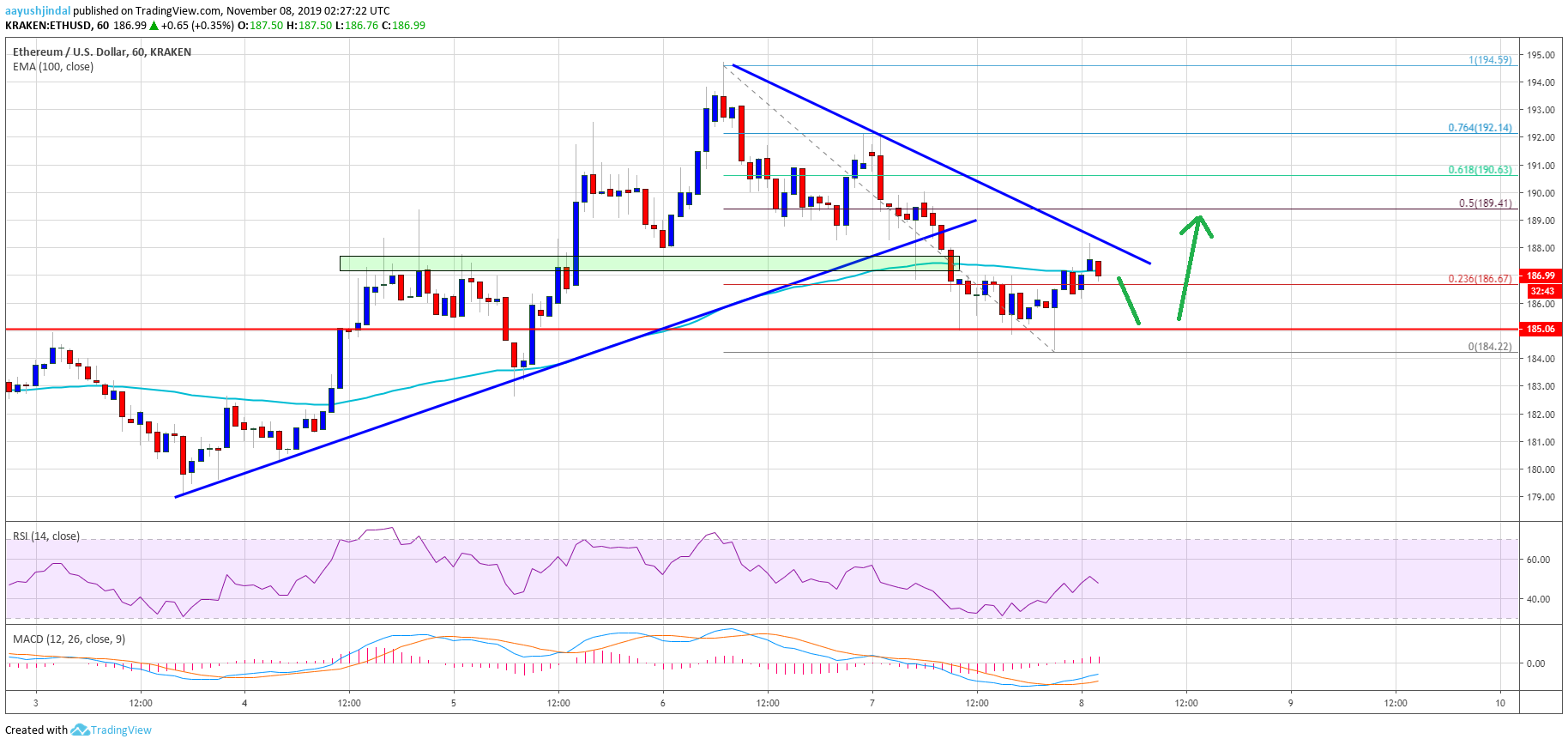
Task: Click the red 186.99 current price tag
Action: pyautogui.click(x=1541, y=276)
